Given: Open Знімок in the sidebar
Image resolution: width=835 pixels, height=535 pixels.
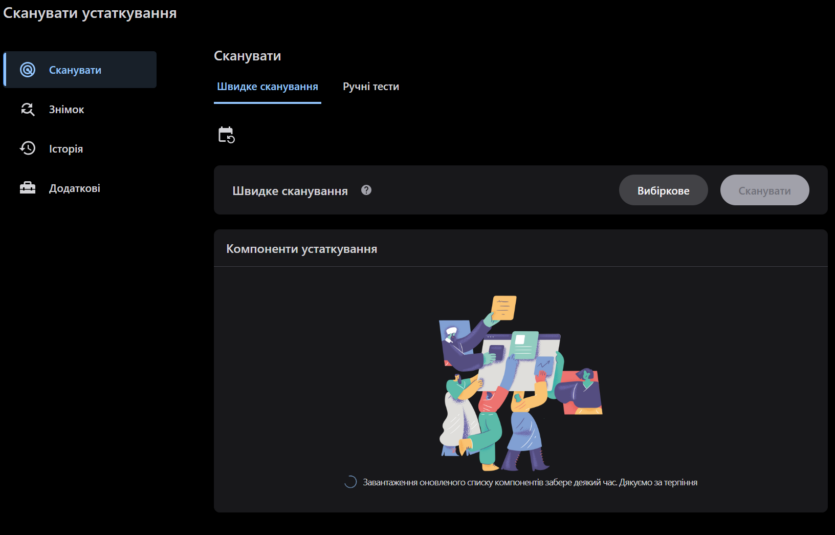Looking at the screenshot, I should click(80, 109).
